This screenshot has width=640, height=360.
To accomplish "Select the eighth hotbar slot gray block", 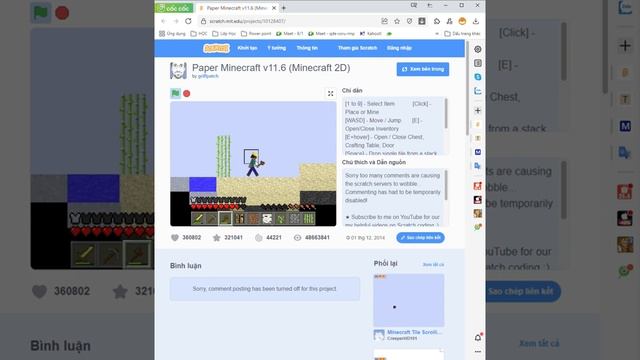I will 295,219.
